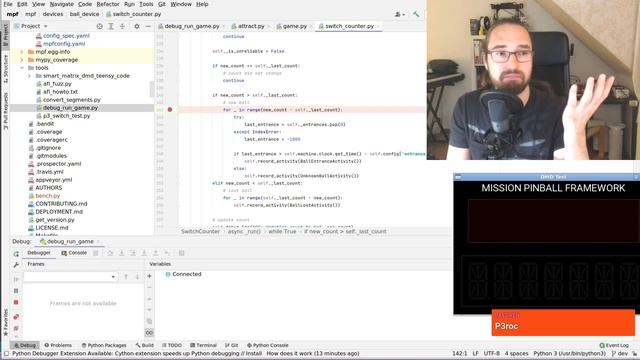Open Python 3 interpreter selector in status bar
640x360 pixels.
569,353
